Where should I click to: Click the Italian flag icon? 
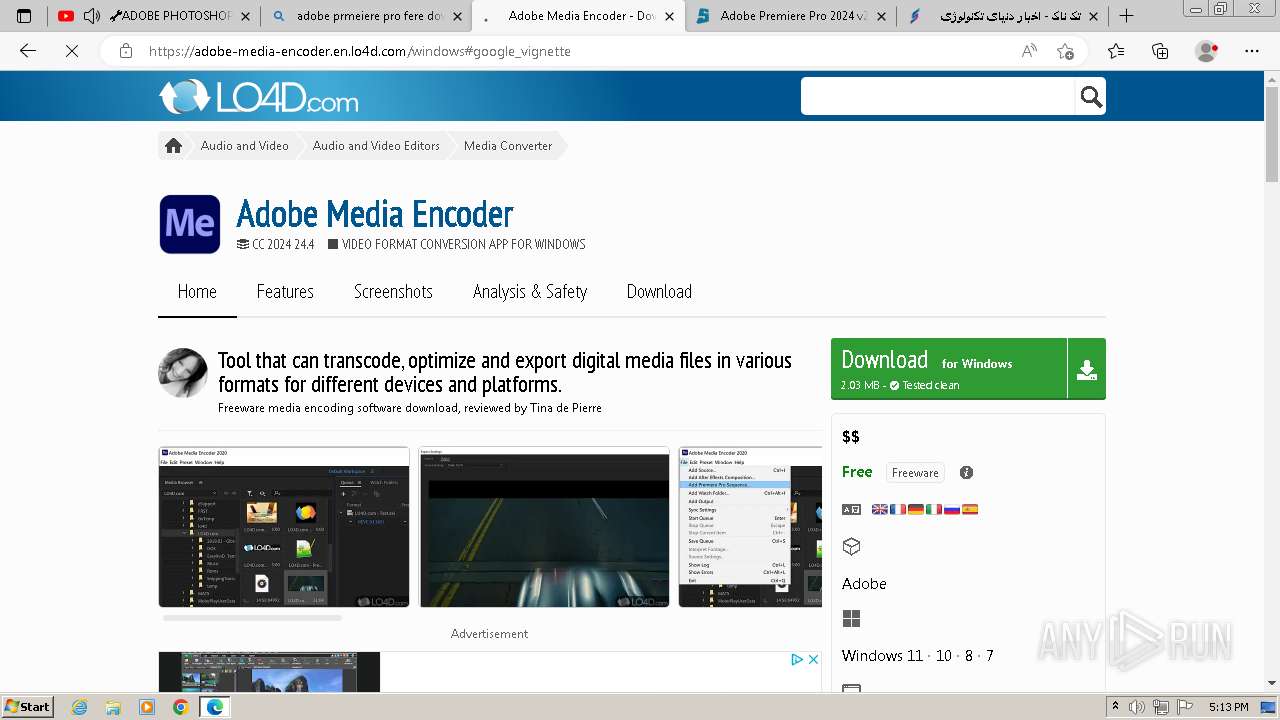tap(934, 509)
